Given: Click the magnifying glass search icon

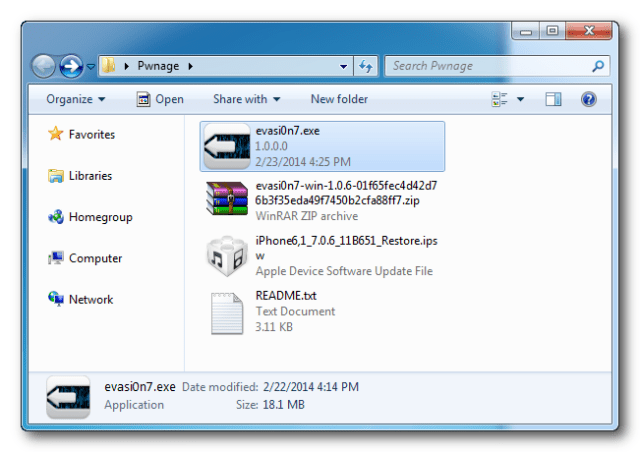Looking at the screenshot, I should (598, 66).
